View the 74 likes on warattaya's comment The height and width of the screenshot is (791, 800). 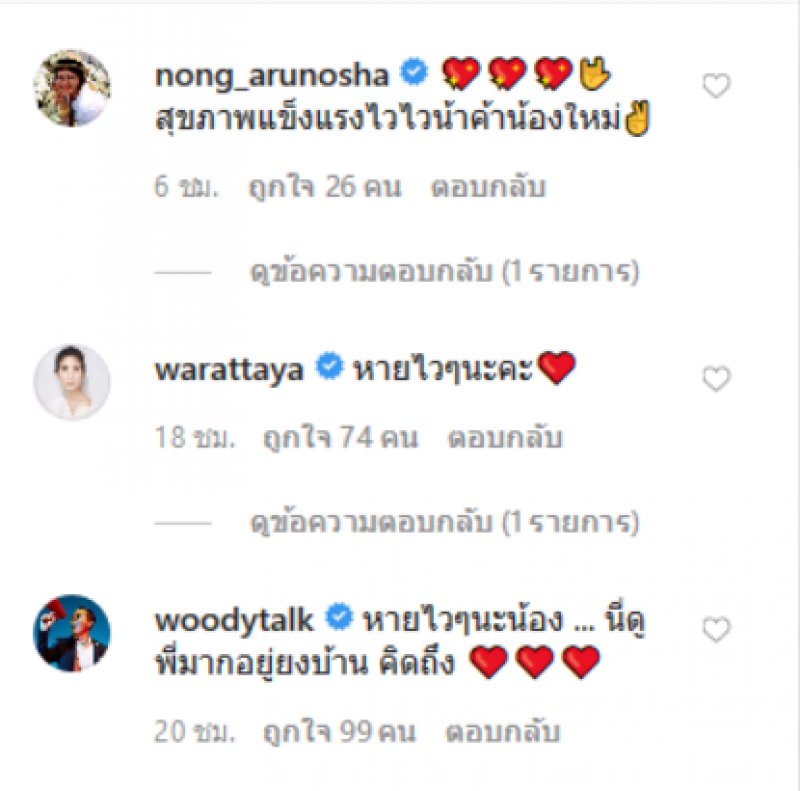click(341, 438)
